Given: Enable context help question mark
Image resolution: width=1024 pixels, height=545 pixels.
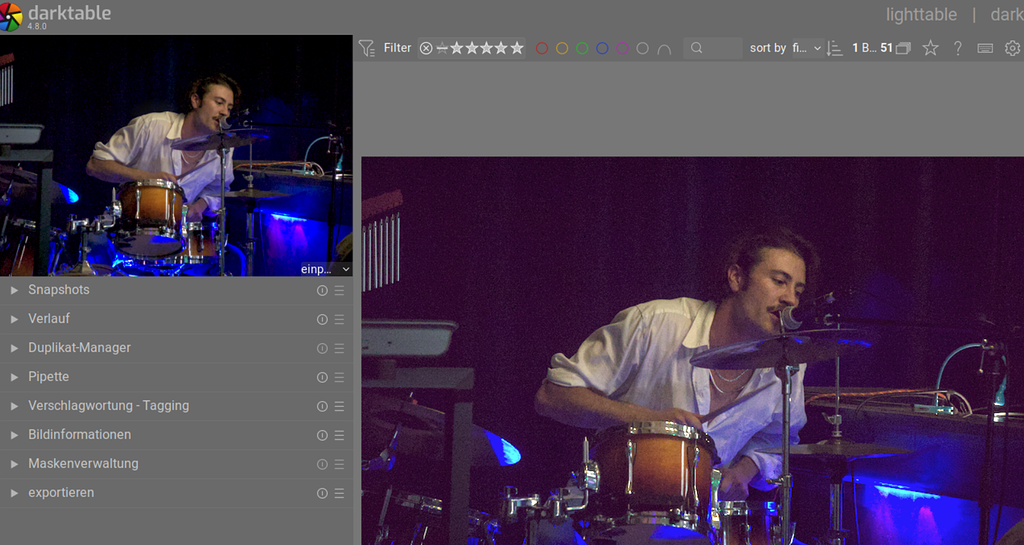Looking at the screenshot, I should coord(957,48).
